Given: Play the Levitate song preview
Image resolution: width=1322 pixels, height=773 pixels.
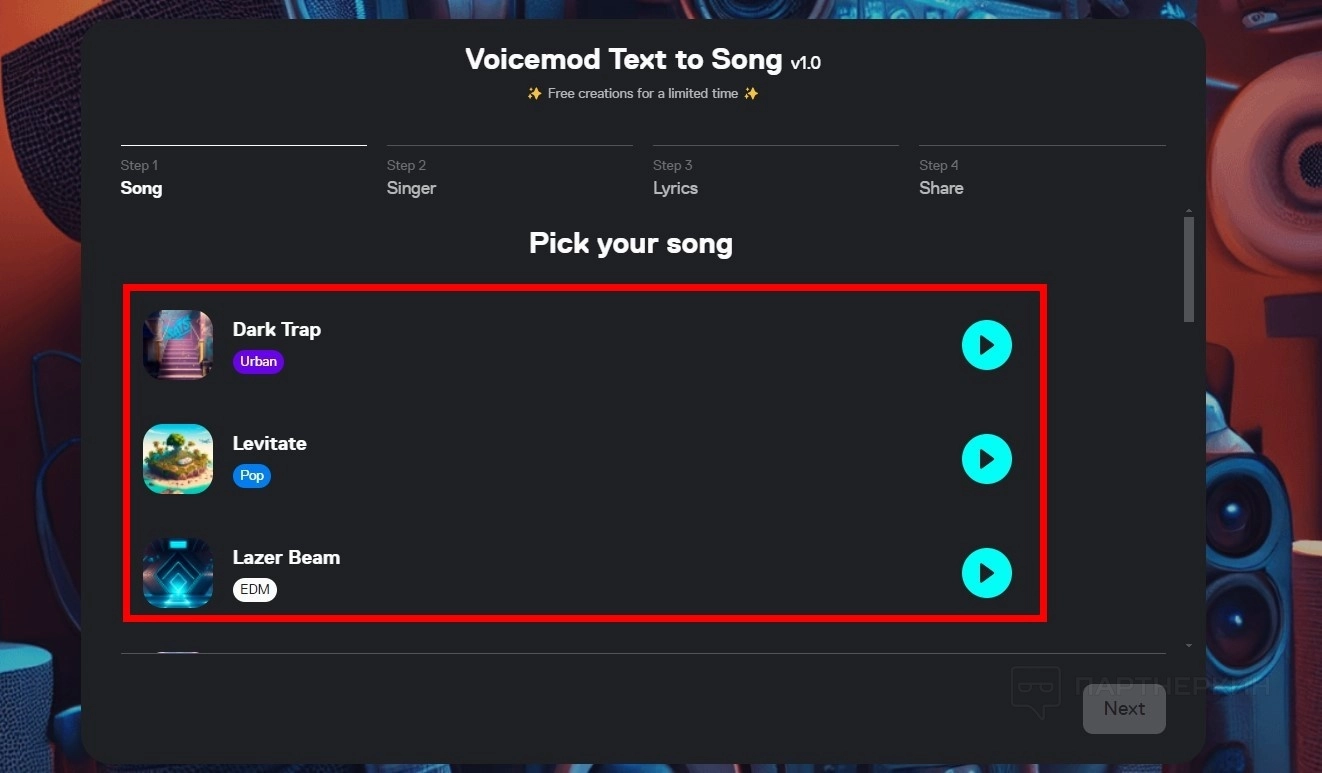Looking at the screenshot, I should point(986,459).
